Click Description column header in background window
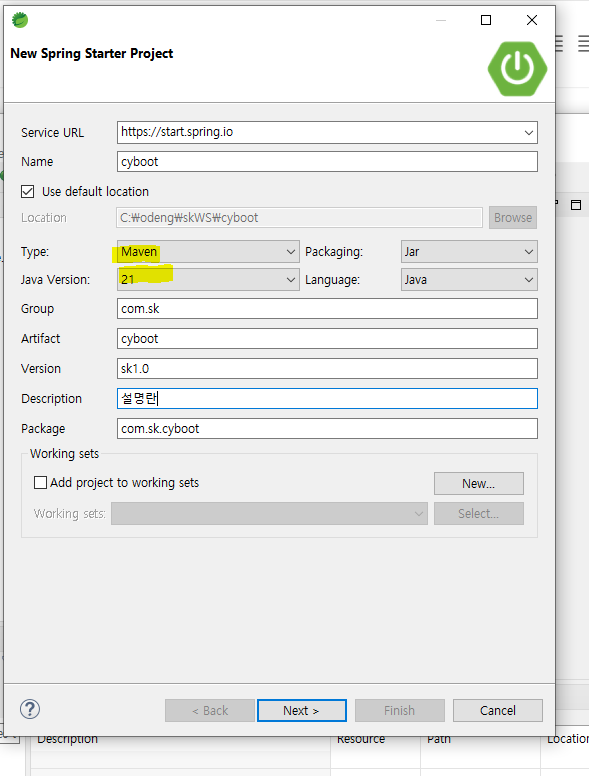This screenshot has width=589, height=776. (x=67, y=739)
